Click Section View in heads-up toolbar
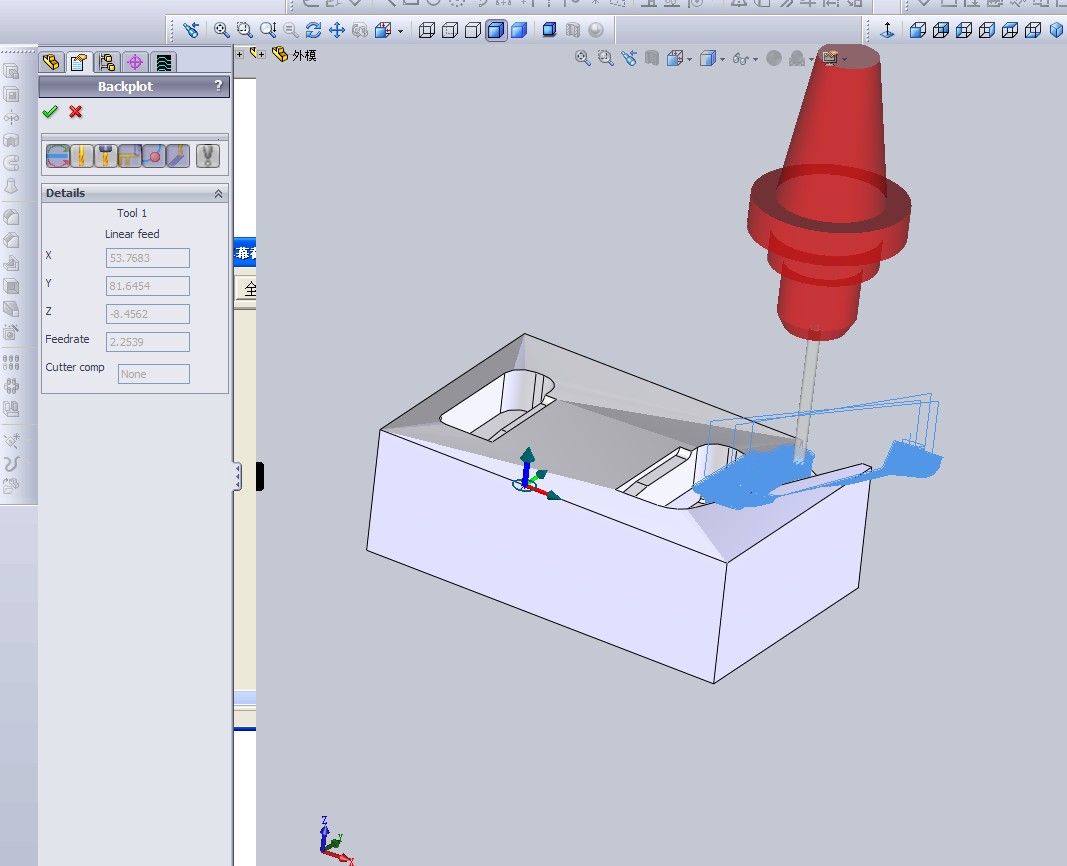This screenshot has height=866, width=1067. [652, 59]
